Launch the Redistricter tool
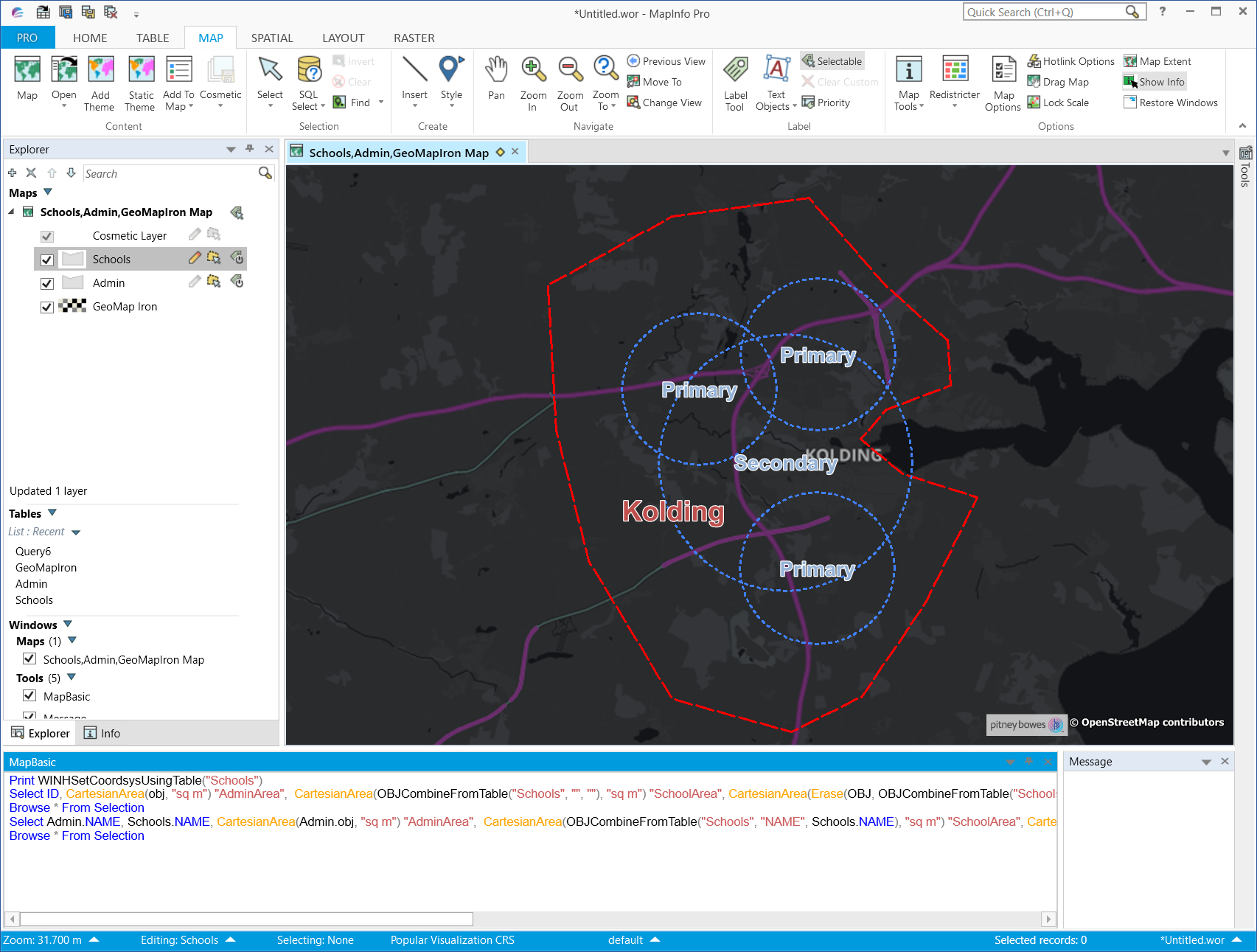 click(x=955, y=69)
